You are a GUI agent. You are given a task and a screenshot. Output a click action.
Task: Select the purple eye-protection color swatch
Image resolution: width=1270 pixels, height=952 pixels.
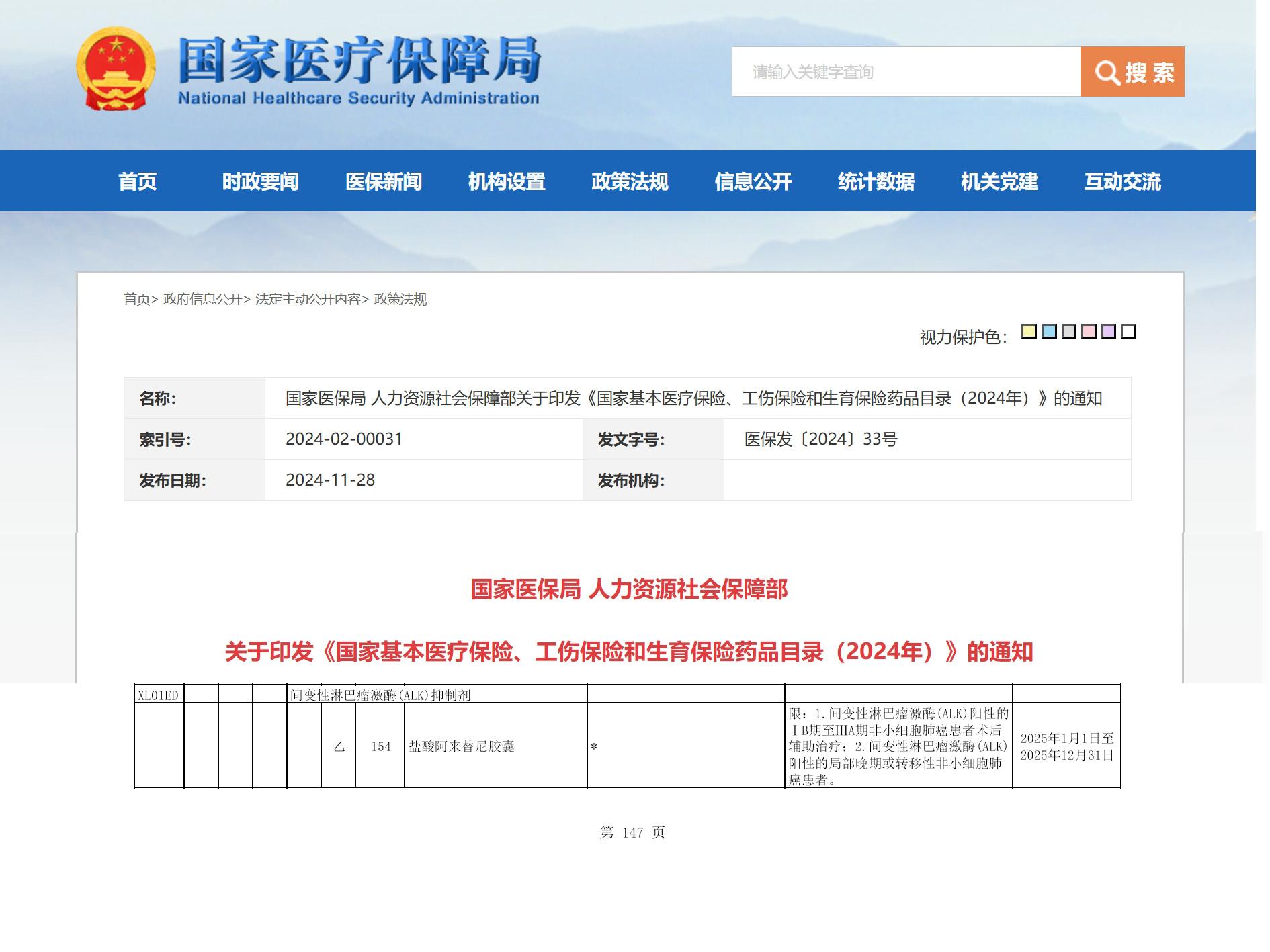click(1109, 331)
